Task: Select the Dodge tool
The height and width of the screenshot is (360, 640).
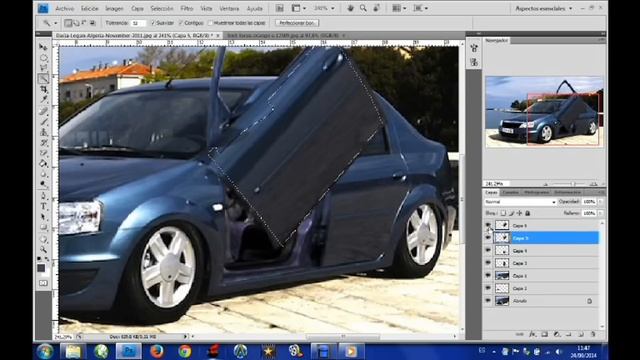Action: pyautogui.click(x=43, y=184)
